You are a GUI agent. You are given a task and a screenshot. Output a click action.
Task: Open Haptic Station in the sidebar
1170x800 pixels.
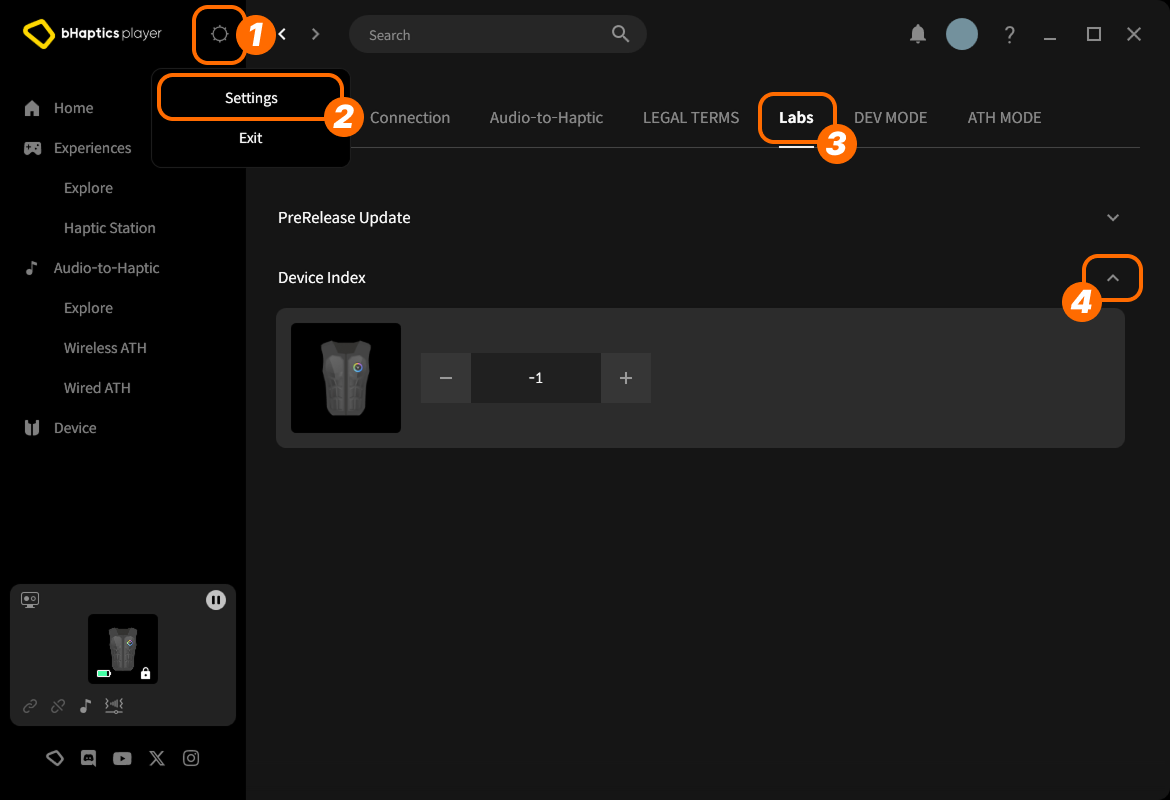110,228
